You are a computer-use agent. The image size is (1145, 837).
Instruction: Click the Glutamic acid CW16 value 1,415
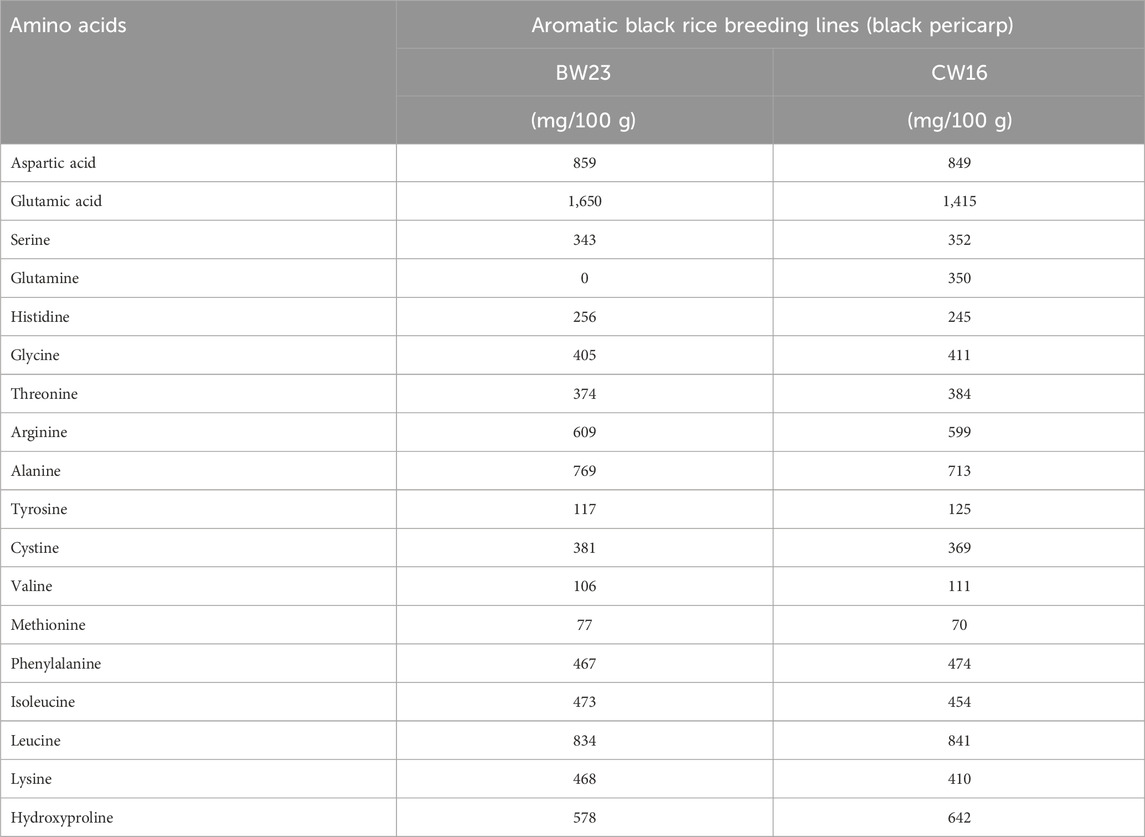point(959,201)
